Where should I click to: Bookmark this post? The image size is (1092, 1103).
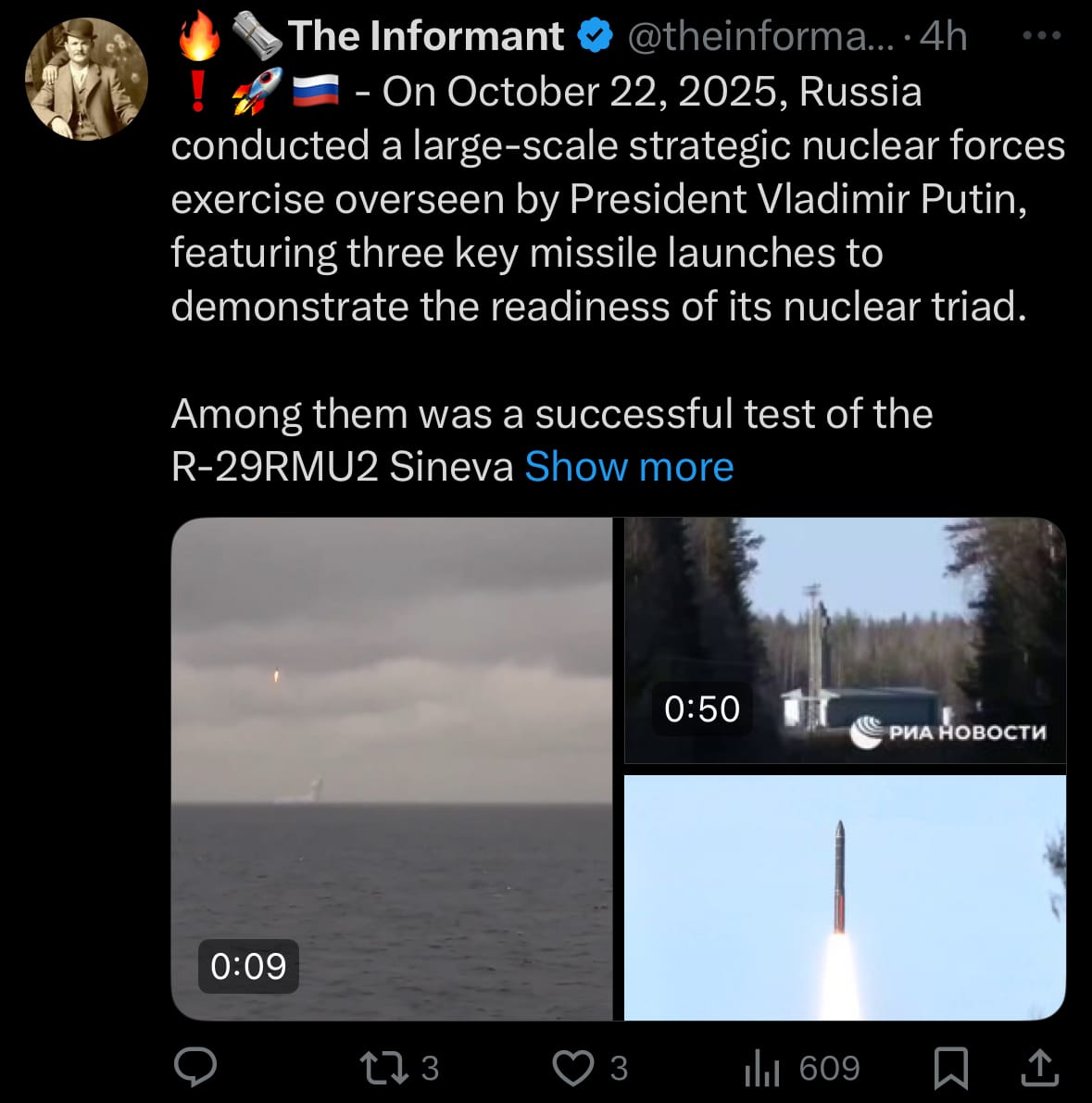[950, 1068]
